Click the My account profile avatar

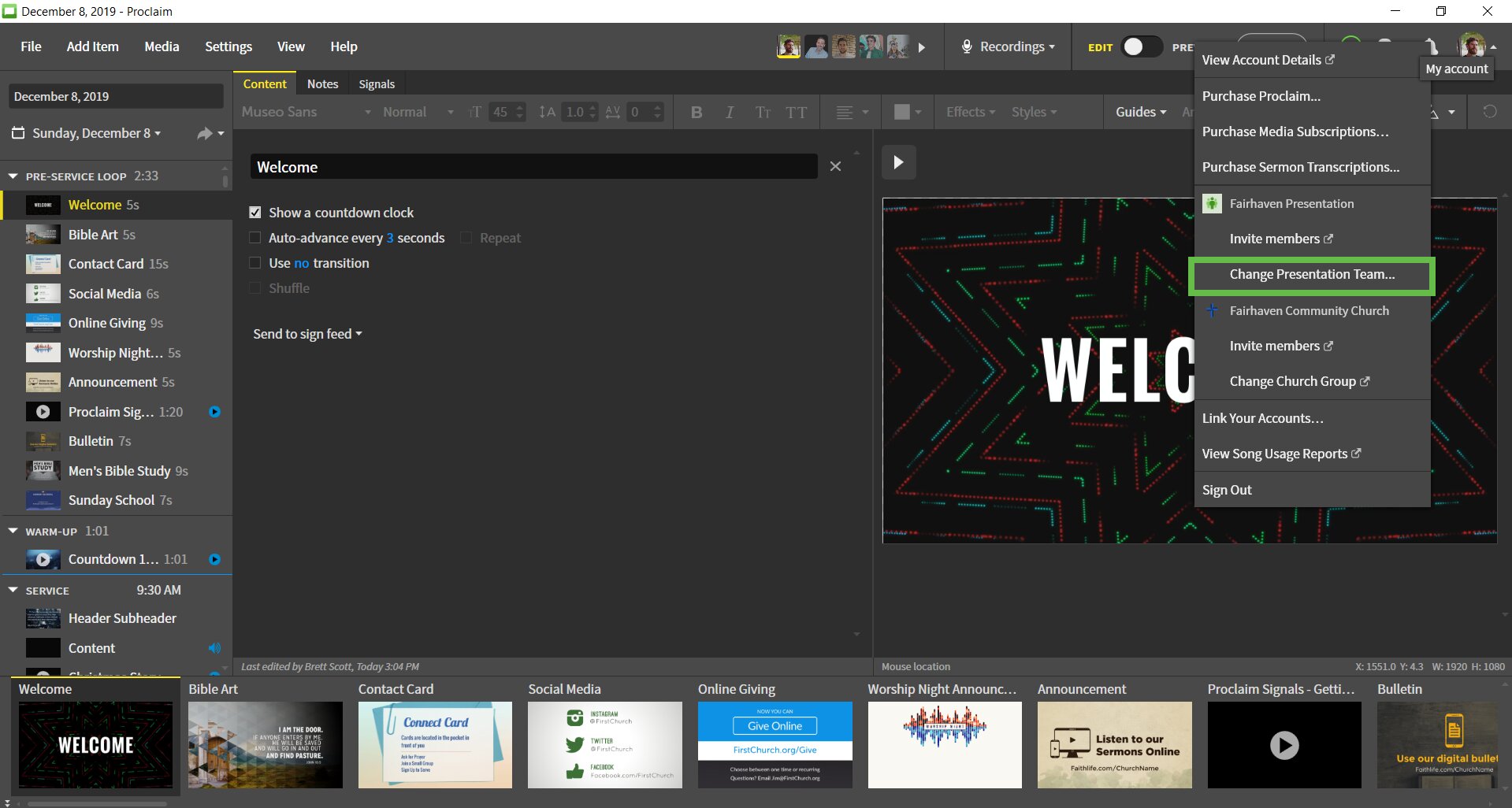tap(1471, 46)
